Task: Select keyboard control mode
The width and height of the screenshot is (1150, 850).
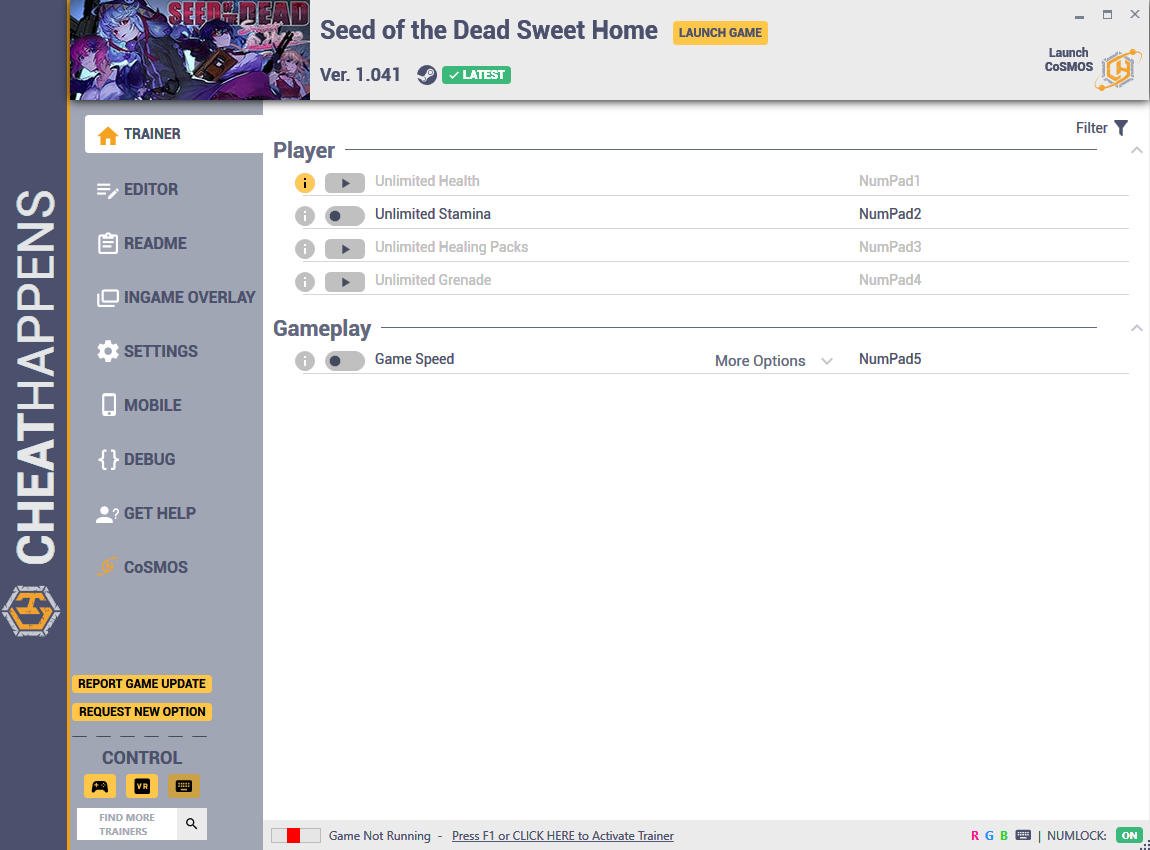Action: [183, 786]
